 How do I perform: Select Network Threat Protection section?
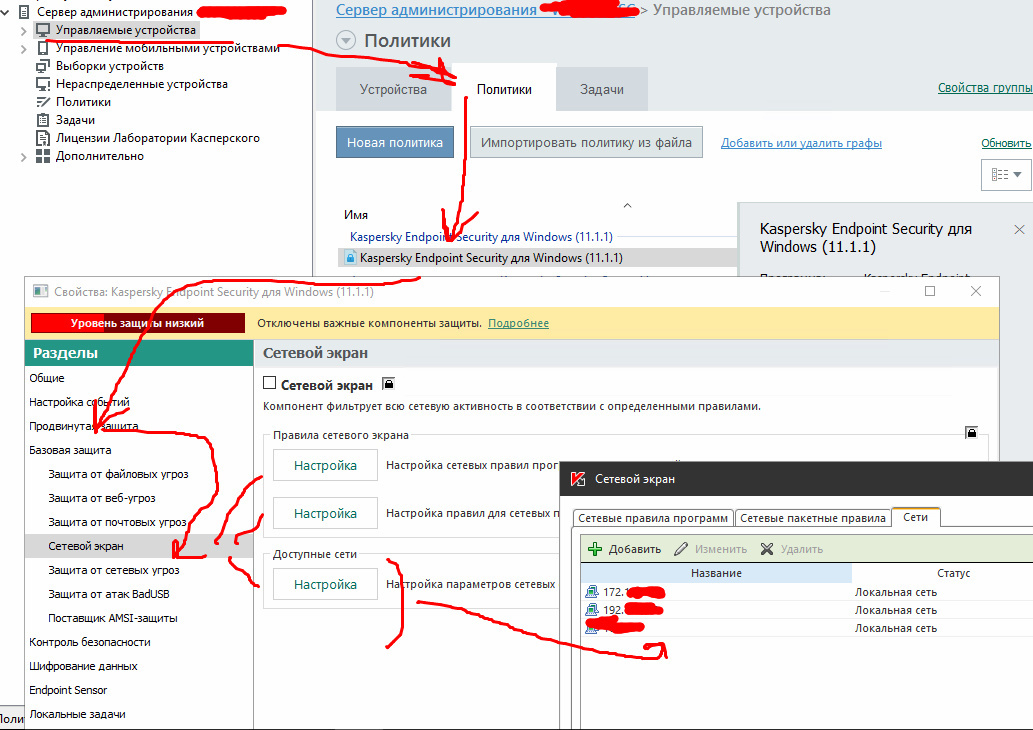click(x=113, y=570)
